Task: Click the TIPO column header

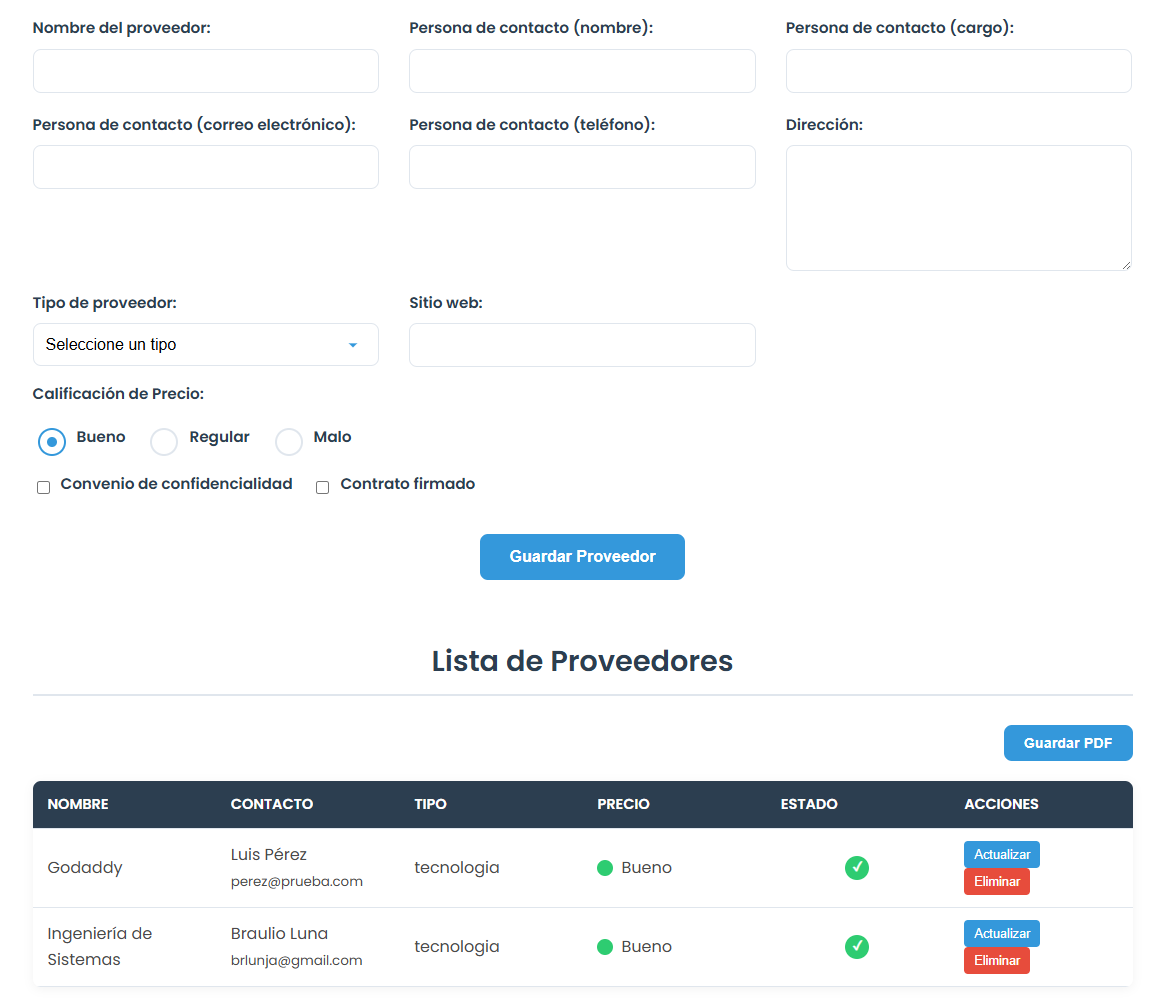Action: pyautogui.click(x=430, y=804)
